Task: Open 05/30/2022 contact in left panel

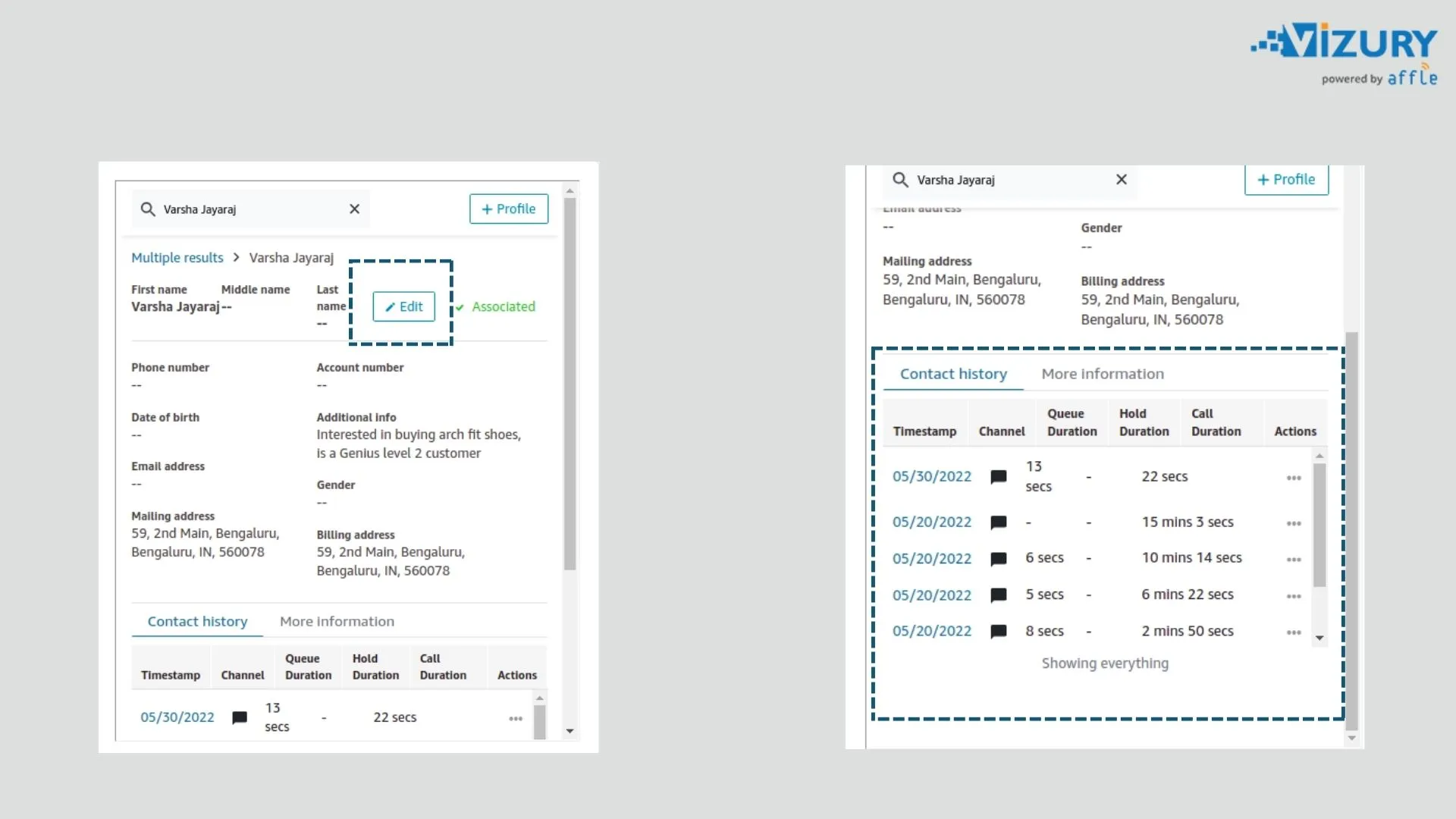Action: pyautogui.click(x=177, y=717)
